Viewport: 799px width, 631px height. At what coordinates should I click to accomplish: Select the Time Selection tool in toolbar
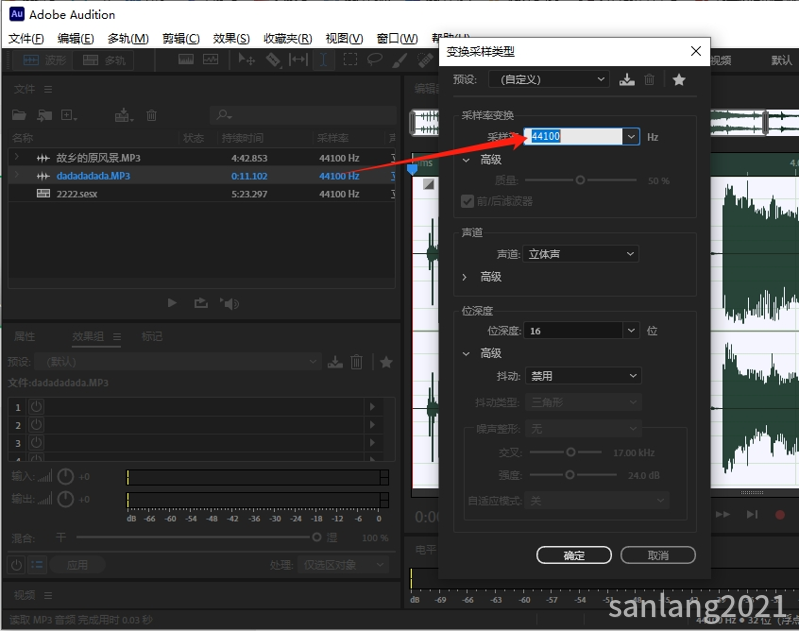tap(323, 60)
